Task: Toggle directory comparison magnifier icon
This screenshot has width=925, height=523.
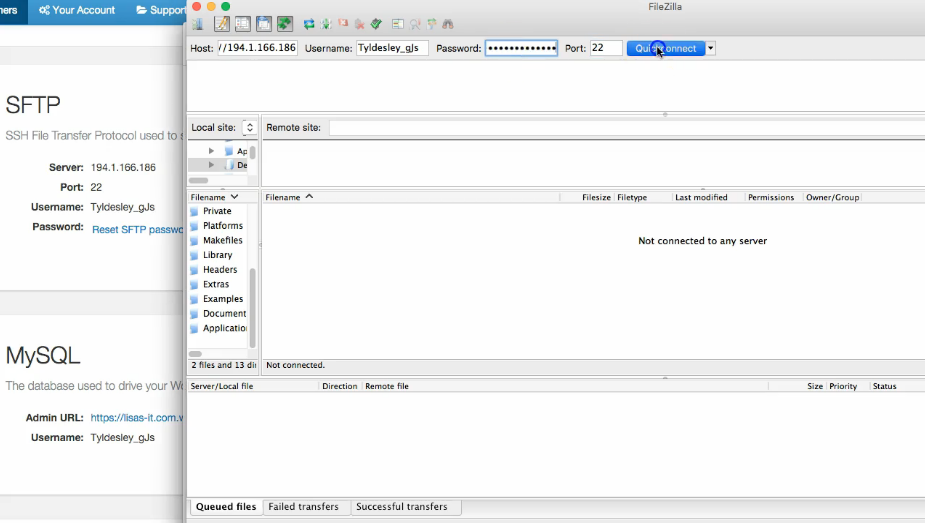Action: tap(415, 24)
